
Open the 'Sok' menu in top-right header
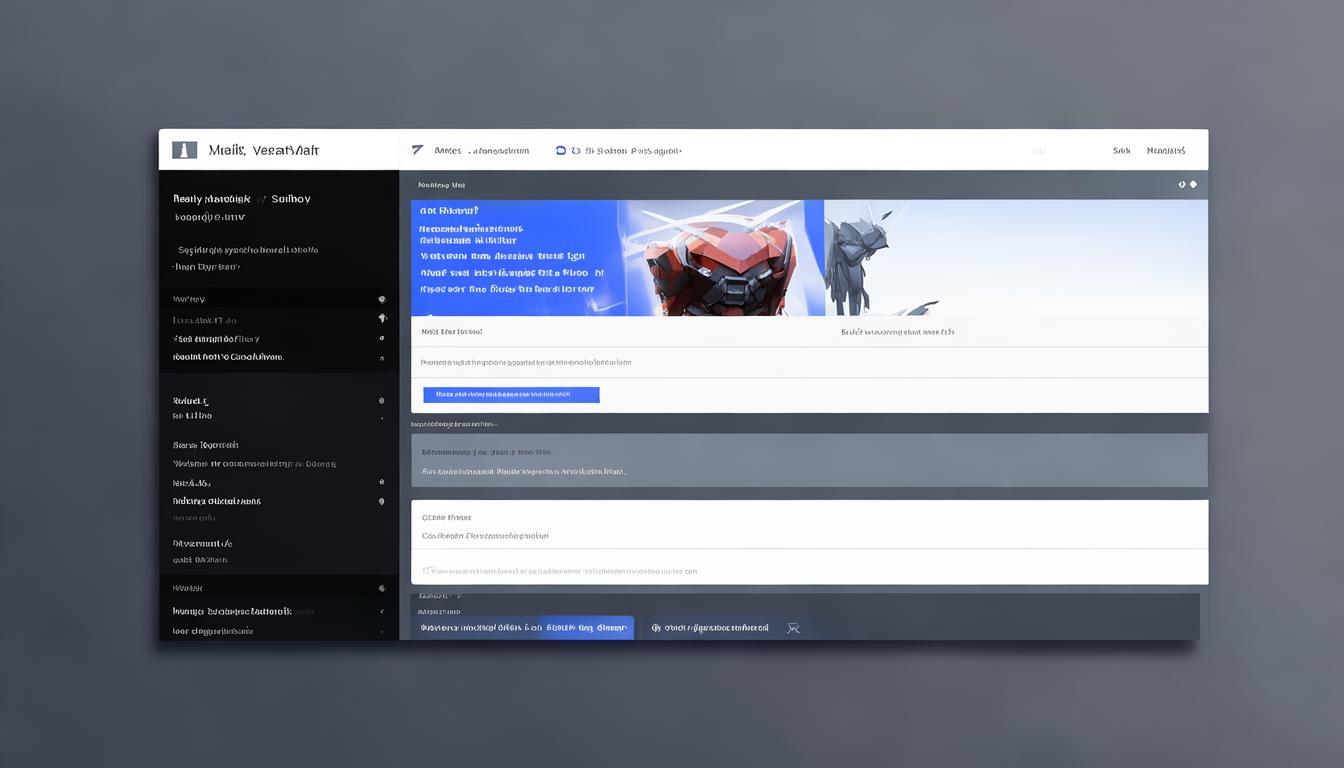click(1121, 151)
